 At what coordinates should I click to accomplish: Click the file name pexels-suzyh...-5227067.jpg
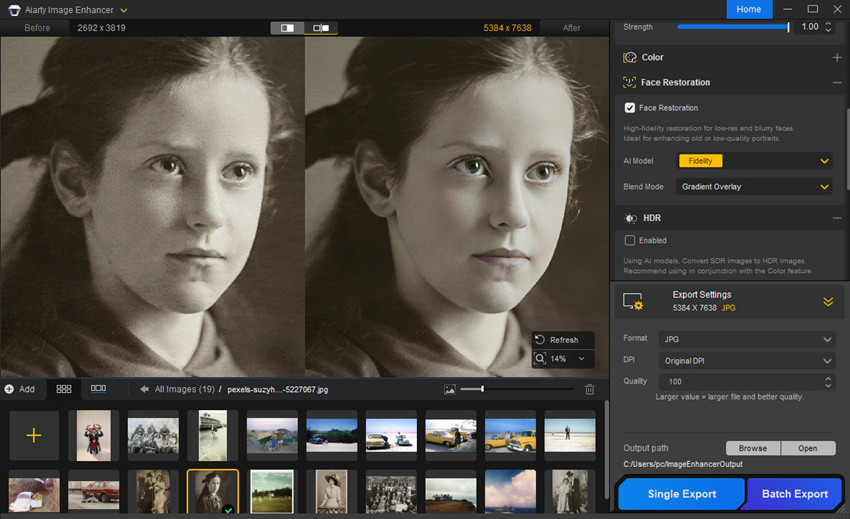(x=278, y=389)
